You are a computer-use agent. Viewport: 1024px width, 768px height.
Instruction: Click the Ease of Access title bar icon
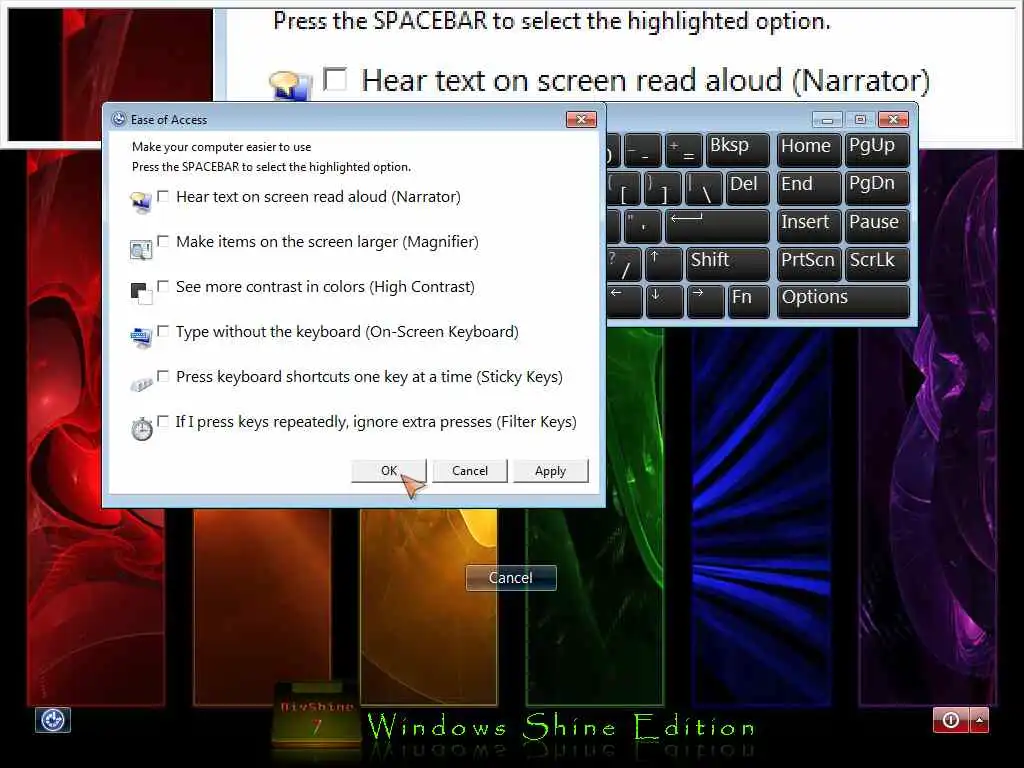[119, 119]
